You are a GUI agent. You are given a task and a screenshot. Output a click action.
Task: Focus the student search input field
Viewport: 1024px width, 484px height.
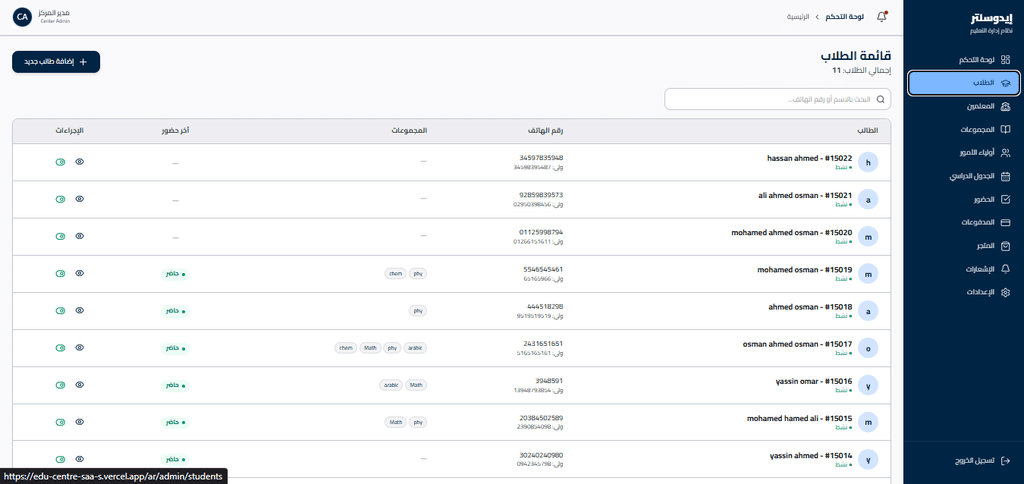[x=777, y=100]
